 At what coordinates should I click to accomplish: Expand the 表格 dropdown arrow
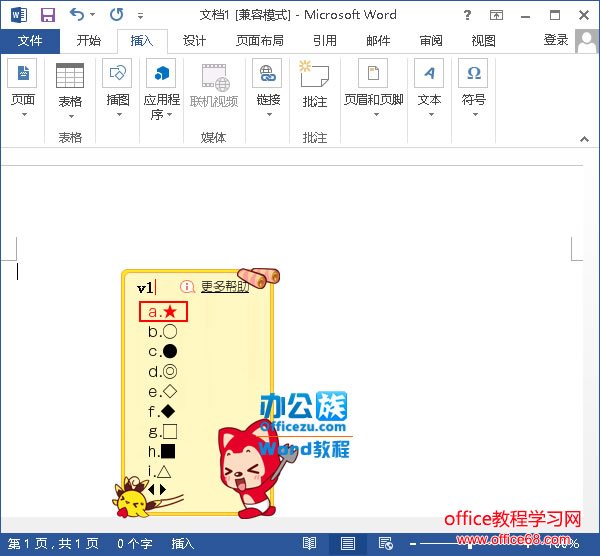(71, 116)
